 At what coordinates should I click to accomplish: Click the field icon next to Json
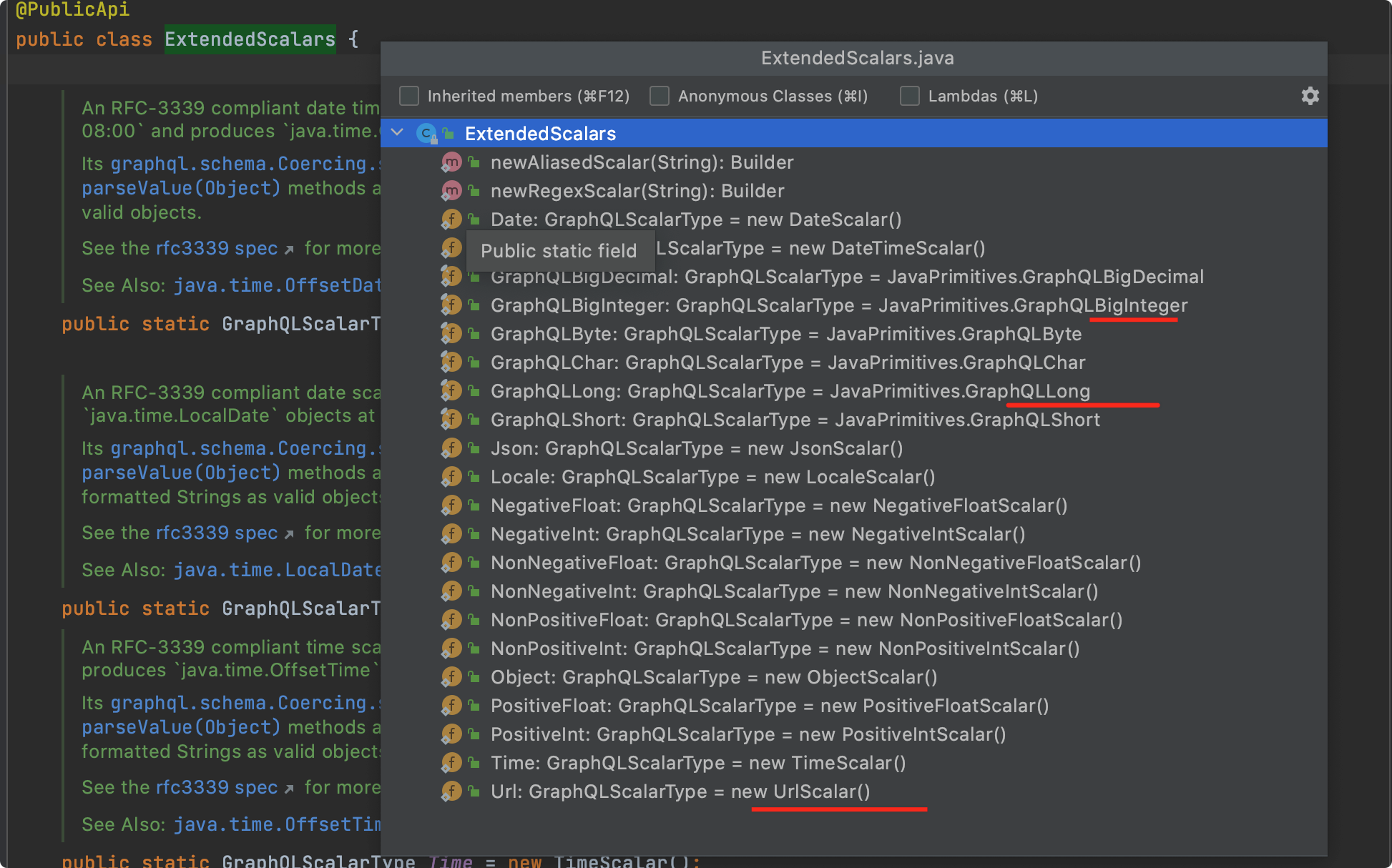click(x=451, y=448)
